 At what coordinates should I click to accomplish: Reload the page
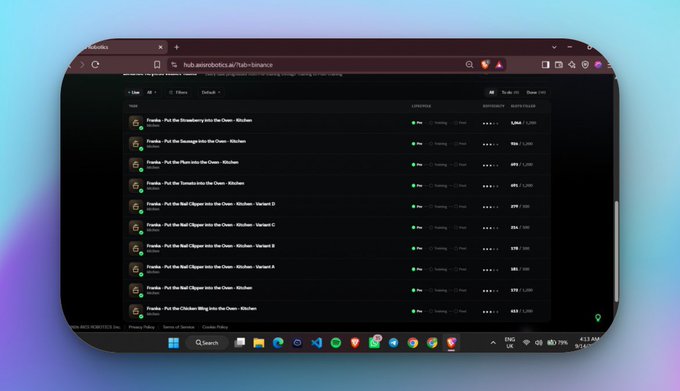(x=95, y=65)
